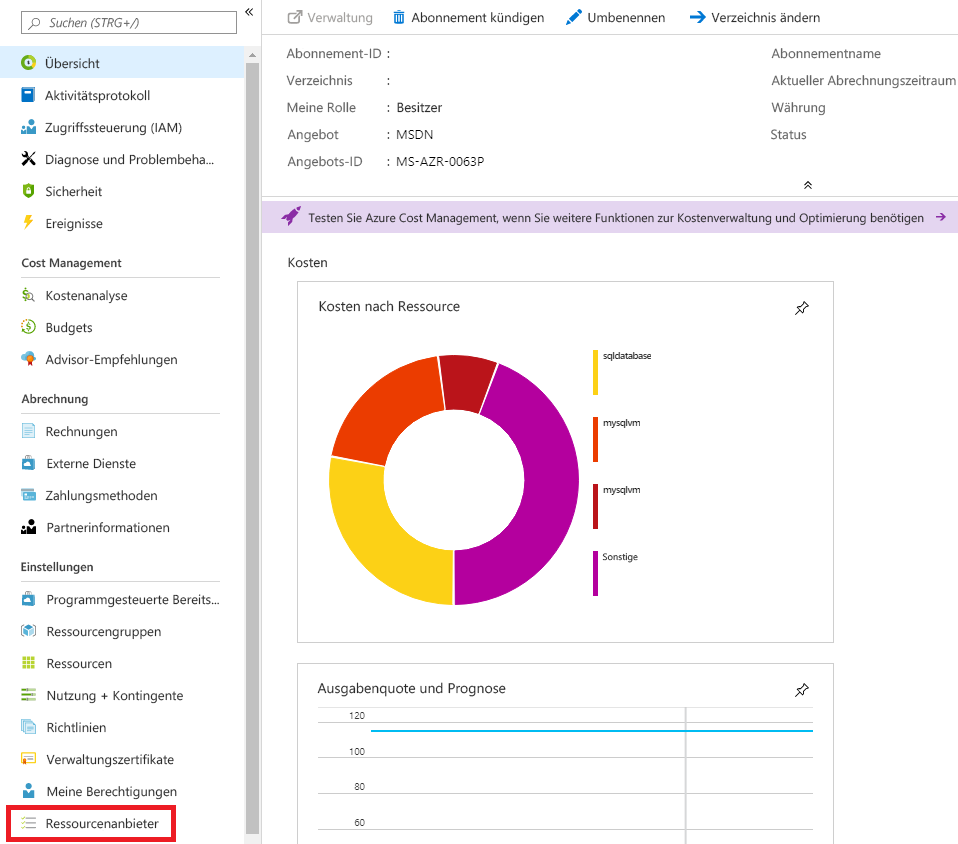Click the Advisor-Empfehlungen lightbulb icon
Viewport: 958px width, 844px height.
click(27, 359)
